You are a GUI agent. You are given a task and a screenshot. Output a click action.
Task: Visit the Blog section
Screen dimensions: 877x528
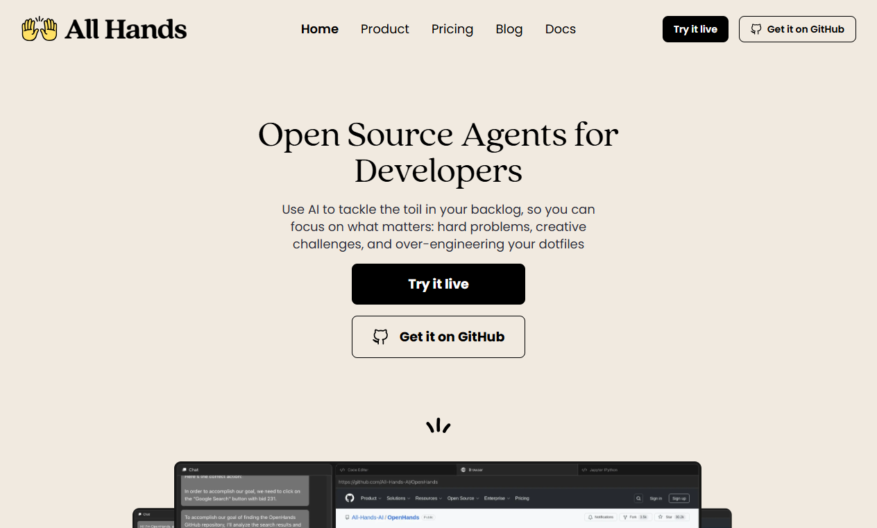pyautogui.click(x=509, y=29)
